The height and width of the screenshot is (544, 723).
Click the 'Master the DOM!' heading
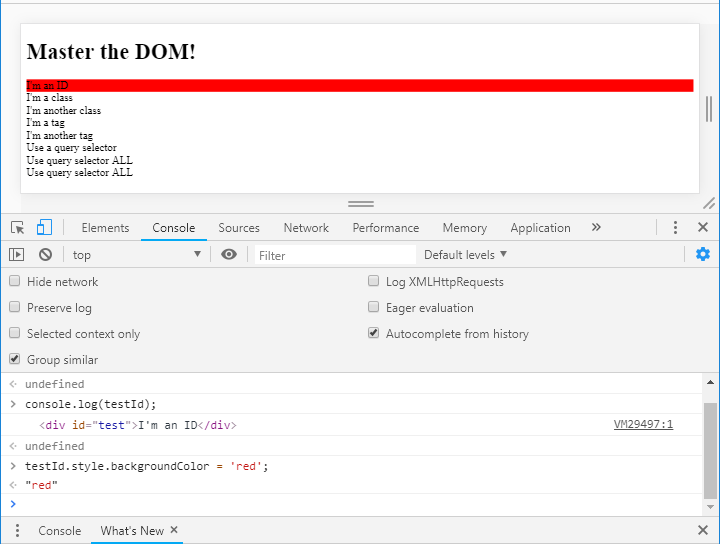(111, 52)
